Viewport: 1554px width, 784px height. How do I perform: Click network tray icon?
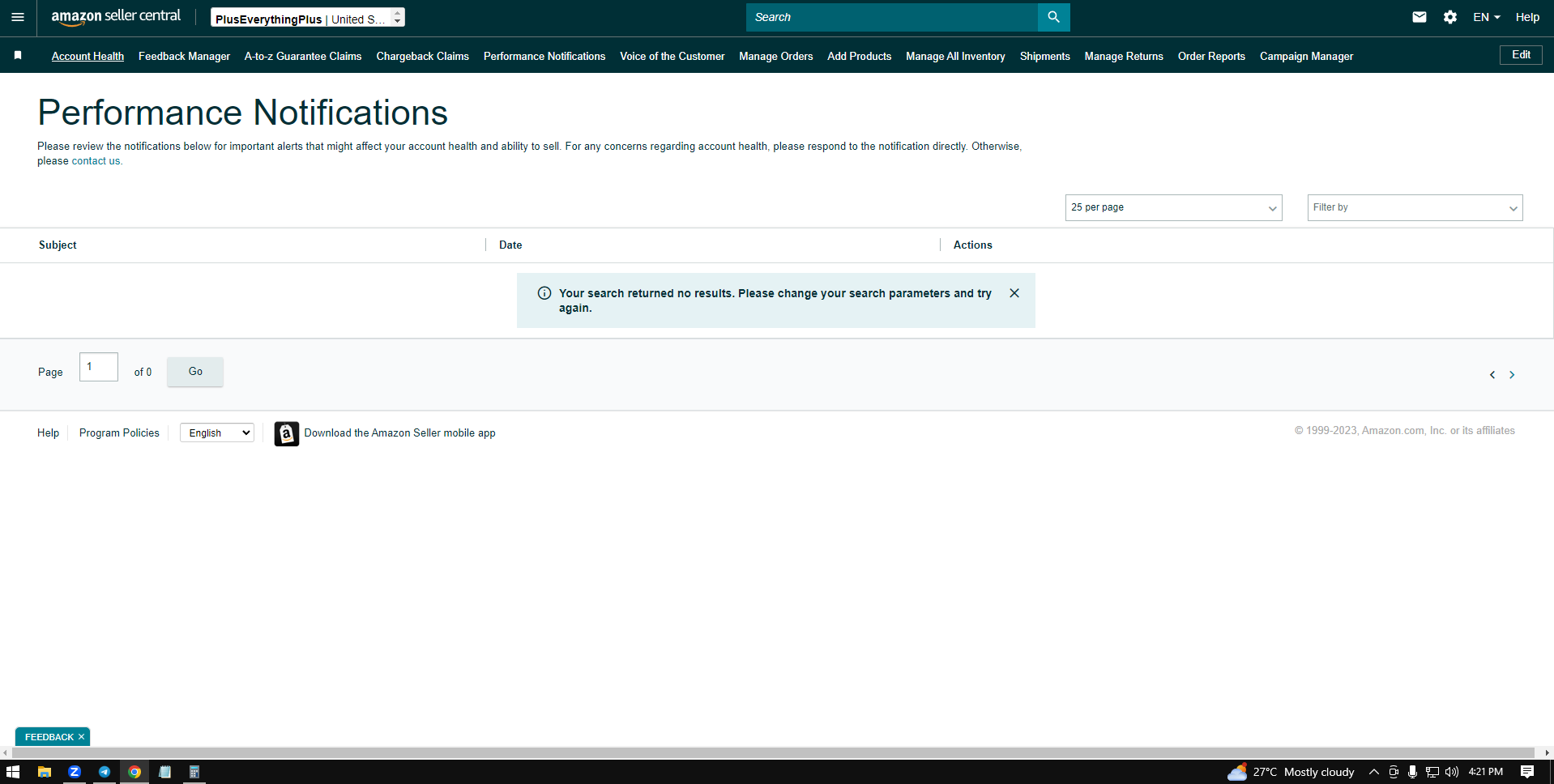click(1432, 772)
